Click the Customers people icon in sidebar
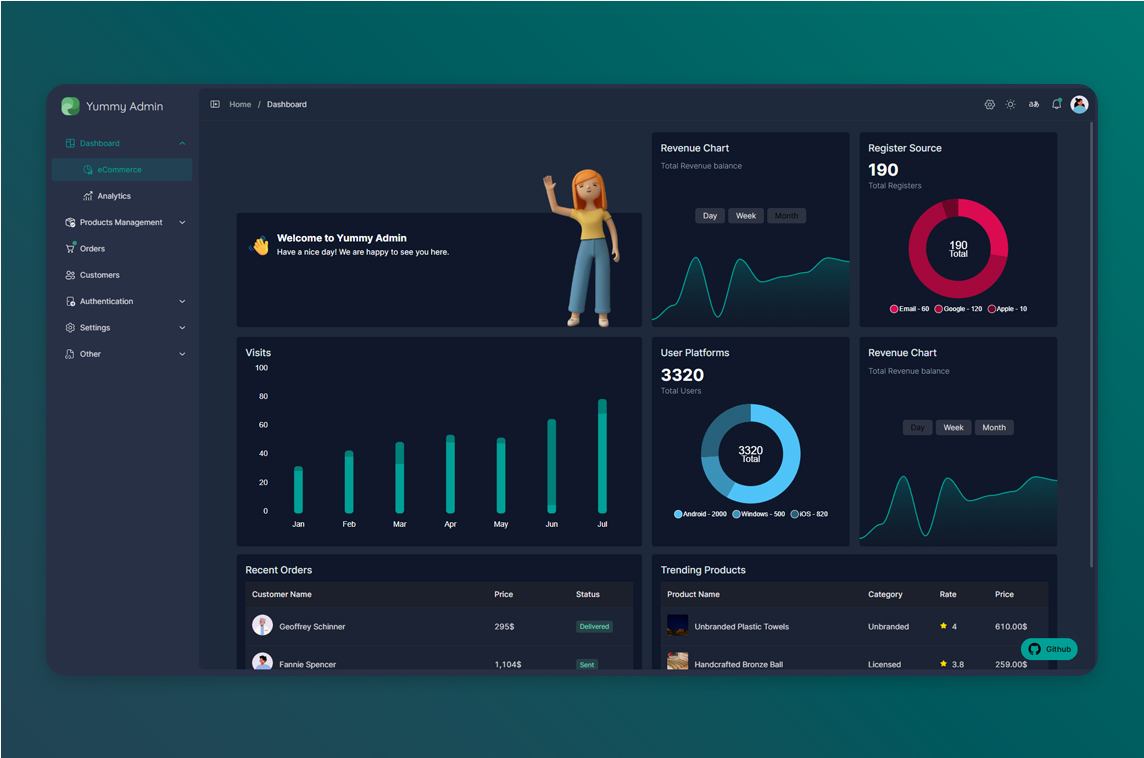 [x=70, y=275]
